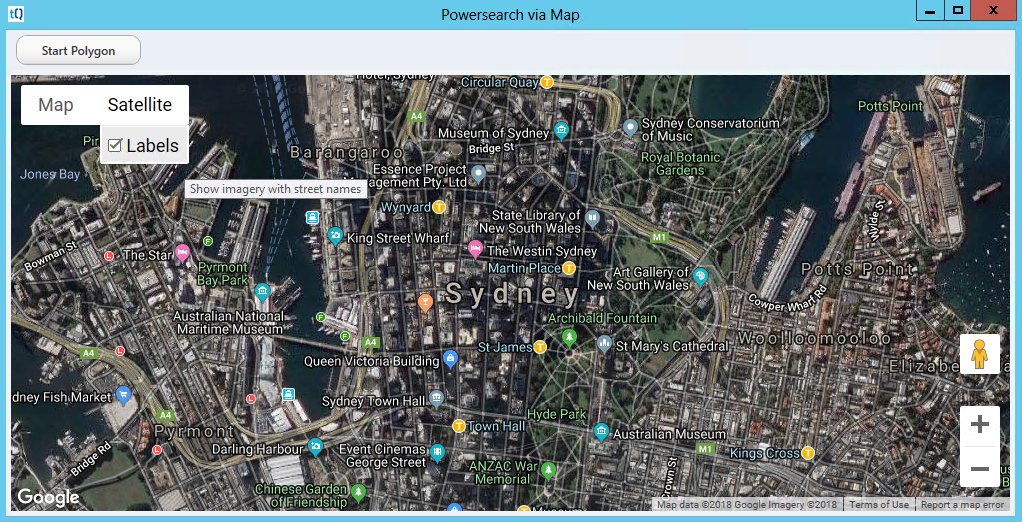Image resolution: width=1022 pixels, height=522 pixels.
Task: Click the Start Polygon button
Action: [x=78, y=50]
